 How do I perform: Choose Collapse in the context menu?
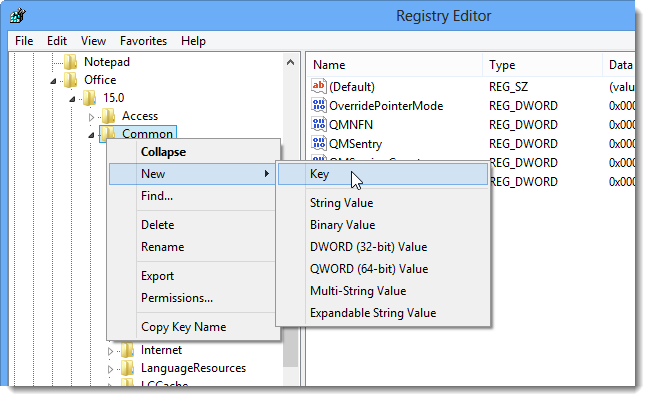coord(194,152)
